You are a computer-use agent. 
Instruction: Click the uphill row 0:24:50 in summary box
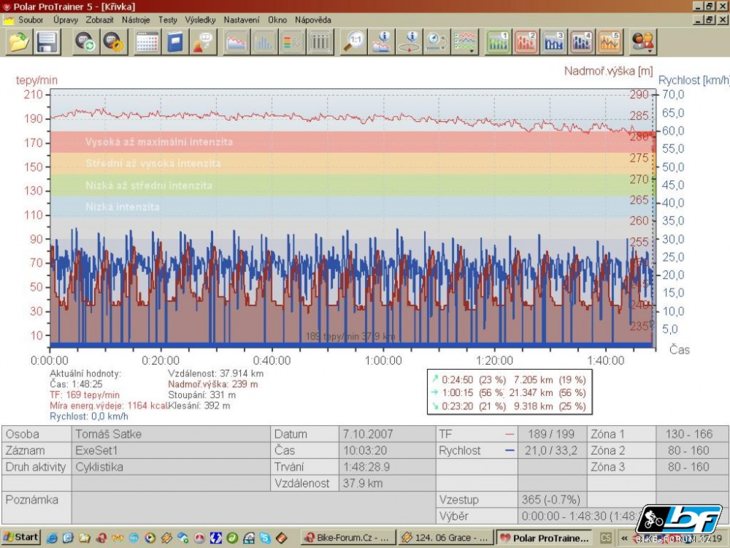509,380
